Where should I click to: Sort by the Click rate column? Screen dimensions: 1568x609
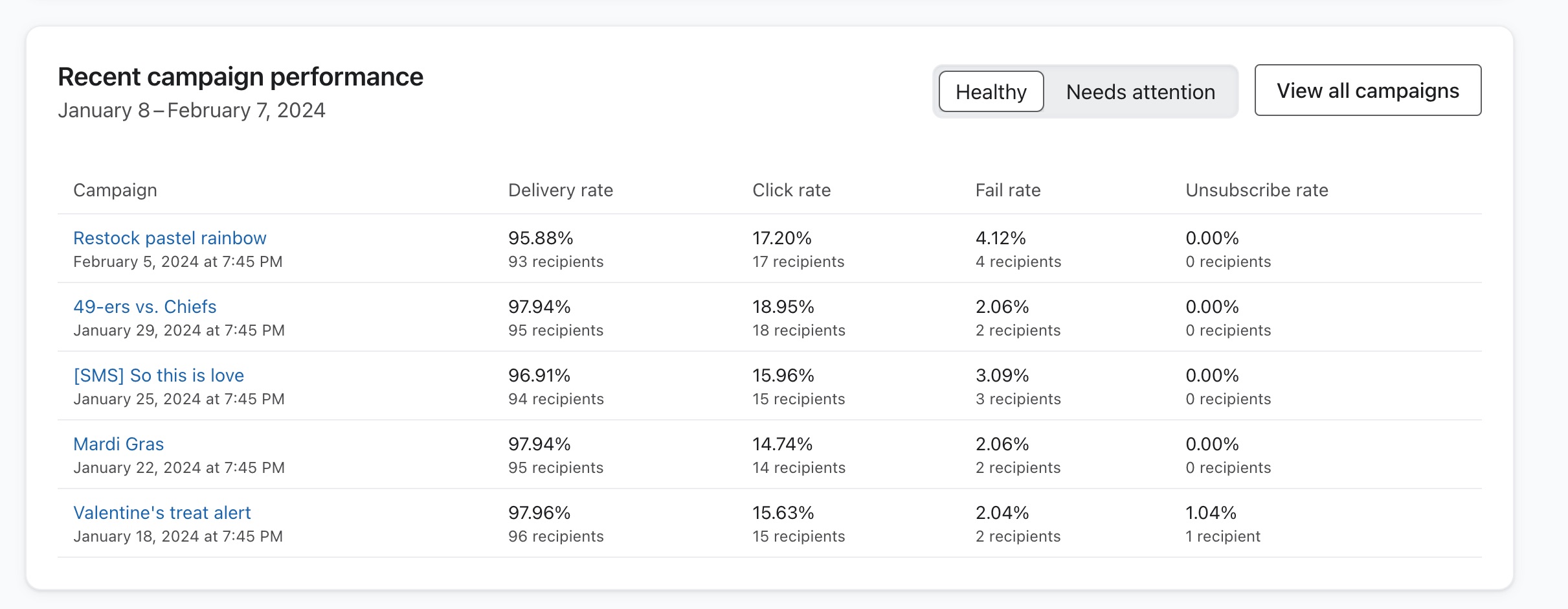(x=791, y=190)
